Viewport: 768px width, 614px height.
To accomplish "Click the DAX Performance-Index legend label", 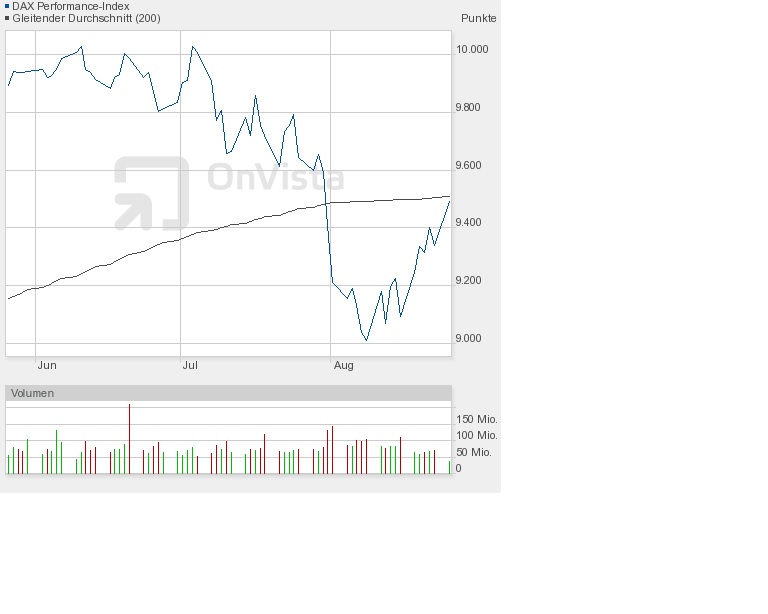I will click(71, 6).
